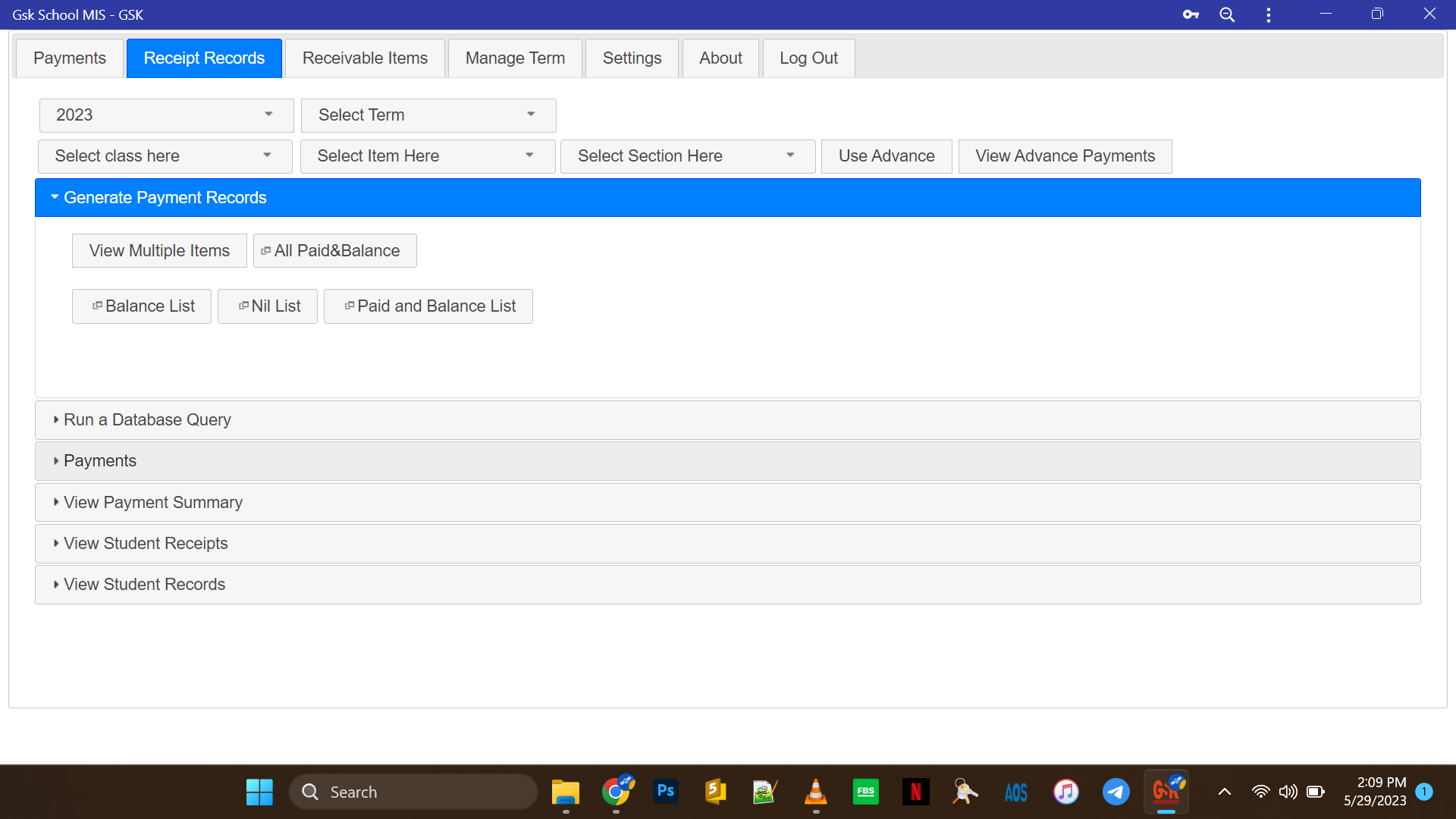The image size is (1456, 819).
Task: Launch VLC media player from taskbar
Action: click(815, 792)
